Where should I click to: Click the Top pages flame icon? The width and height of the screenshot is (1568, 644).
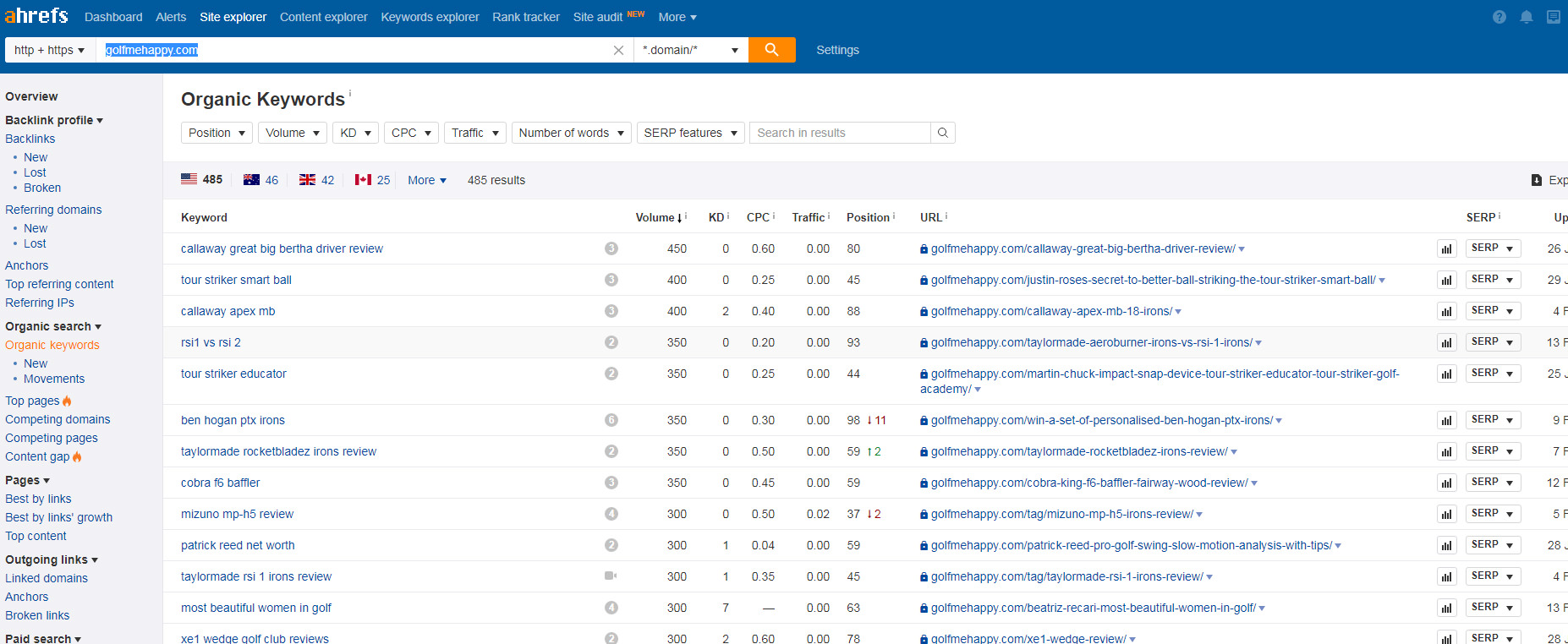67,401
